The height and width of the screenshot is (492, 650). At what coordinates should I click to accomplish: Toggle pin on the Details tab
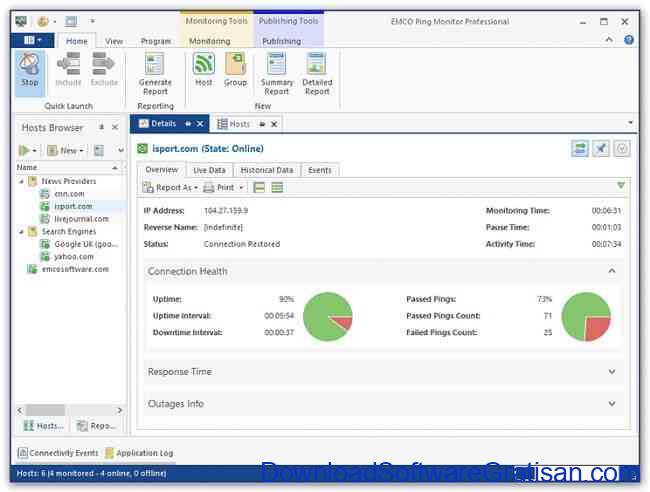(188, 124)
